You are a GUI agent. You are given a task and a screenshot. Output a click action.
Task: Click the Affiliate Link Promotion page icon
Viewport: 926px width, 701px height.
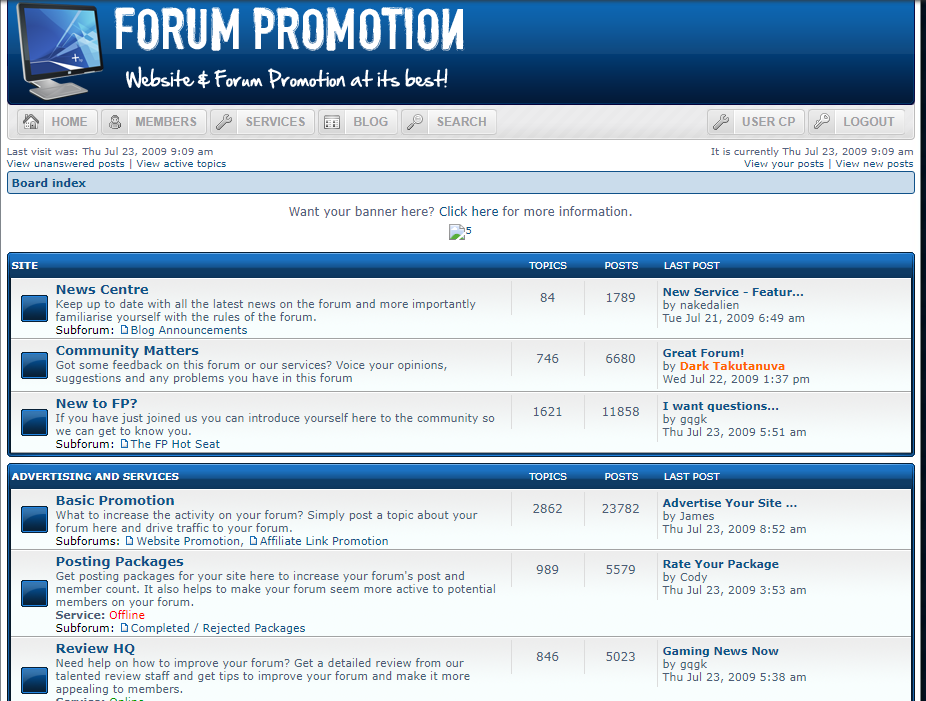pyautogui.click(x=253, y=541)
